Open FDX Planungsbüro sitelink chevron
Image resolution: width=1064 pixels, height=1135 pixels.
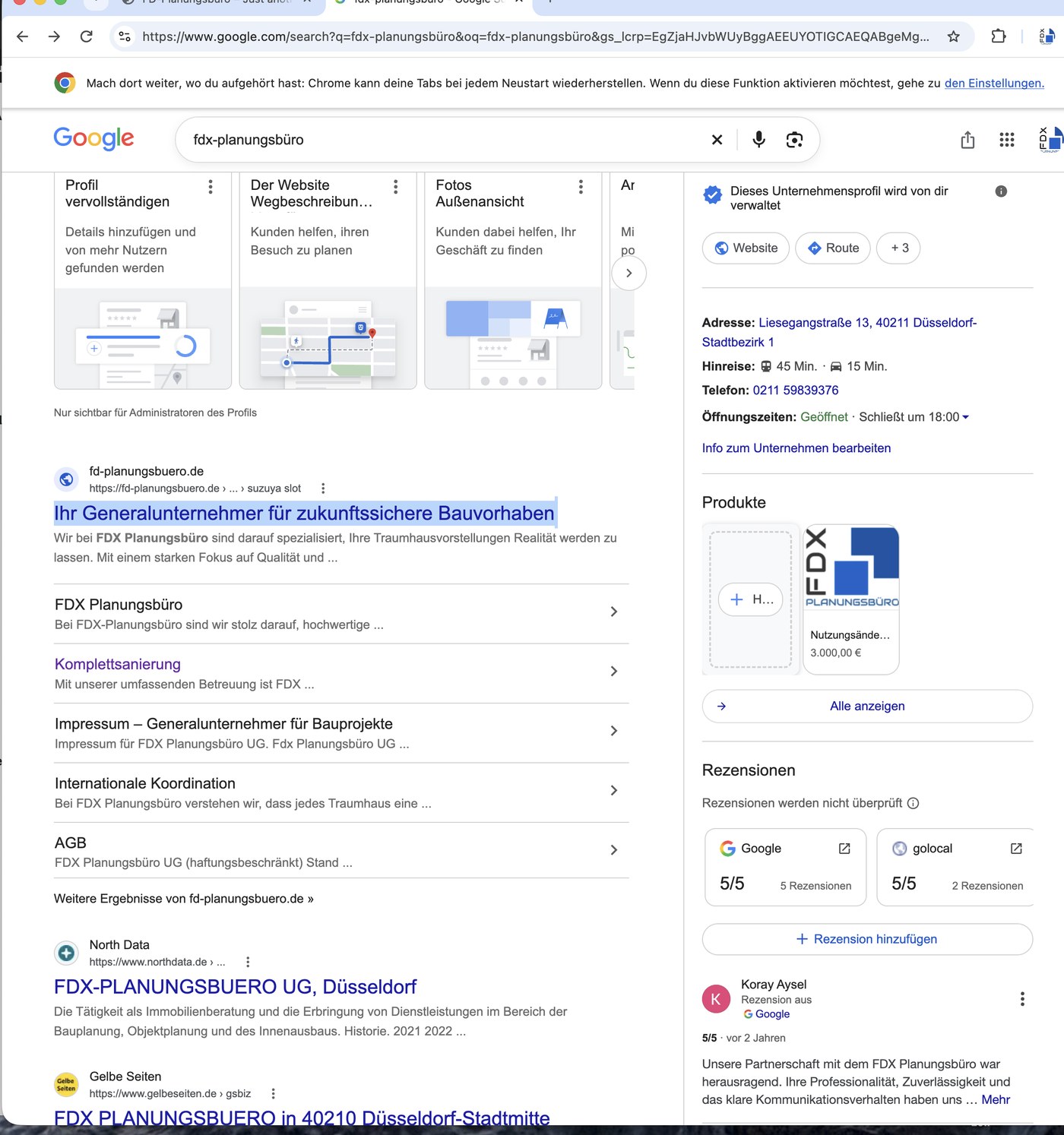(614, 612)
